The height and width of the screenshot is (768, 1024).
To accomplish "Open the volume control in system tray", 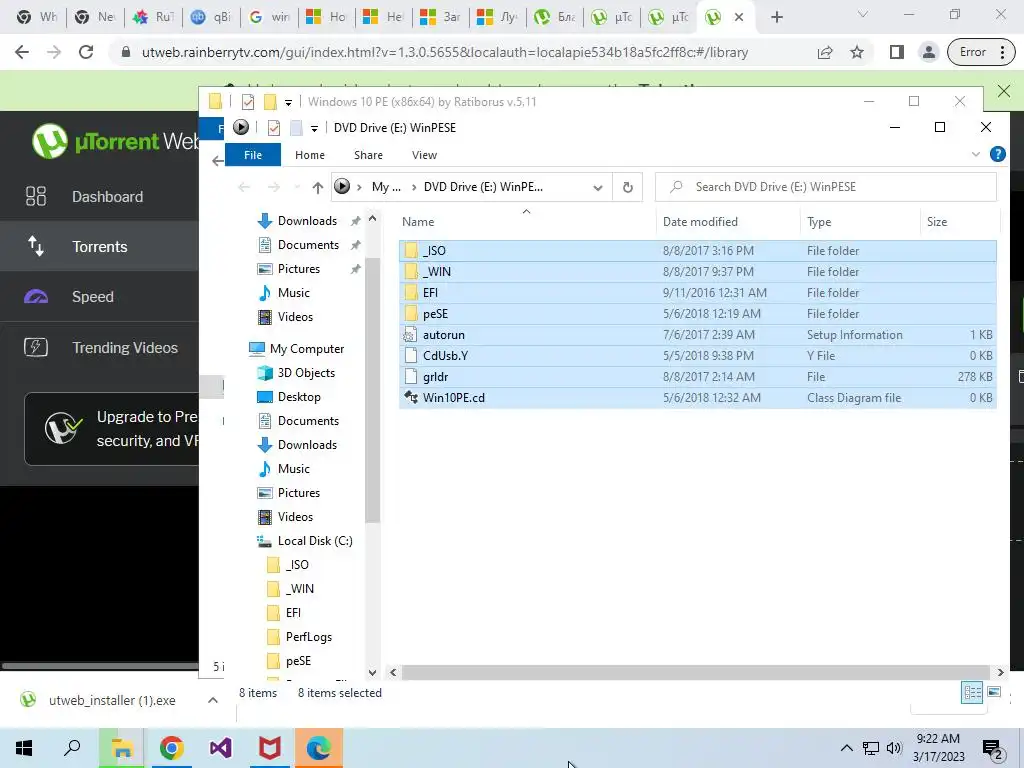I will pos(894,748).
